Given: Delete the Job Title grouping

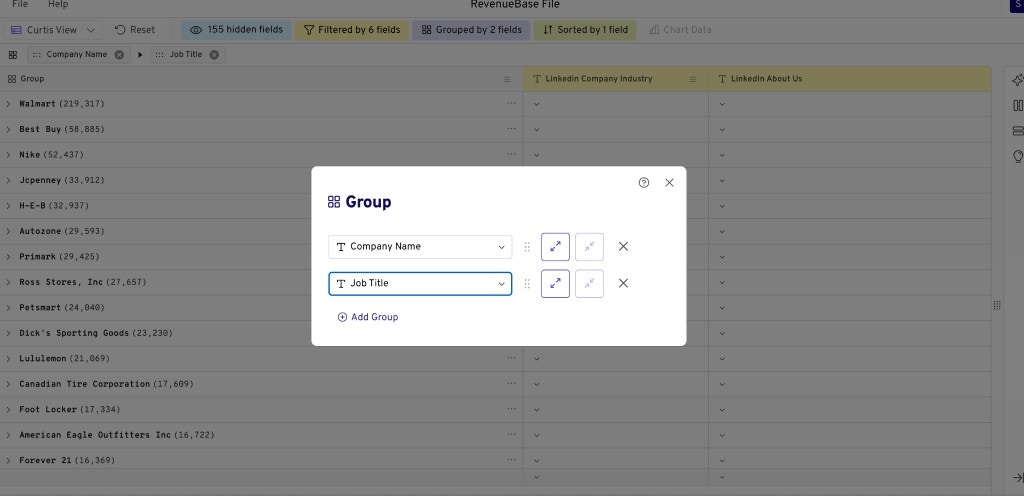Looking at the screenshot, I should (x=623, y=283).
